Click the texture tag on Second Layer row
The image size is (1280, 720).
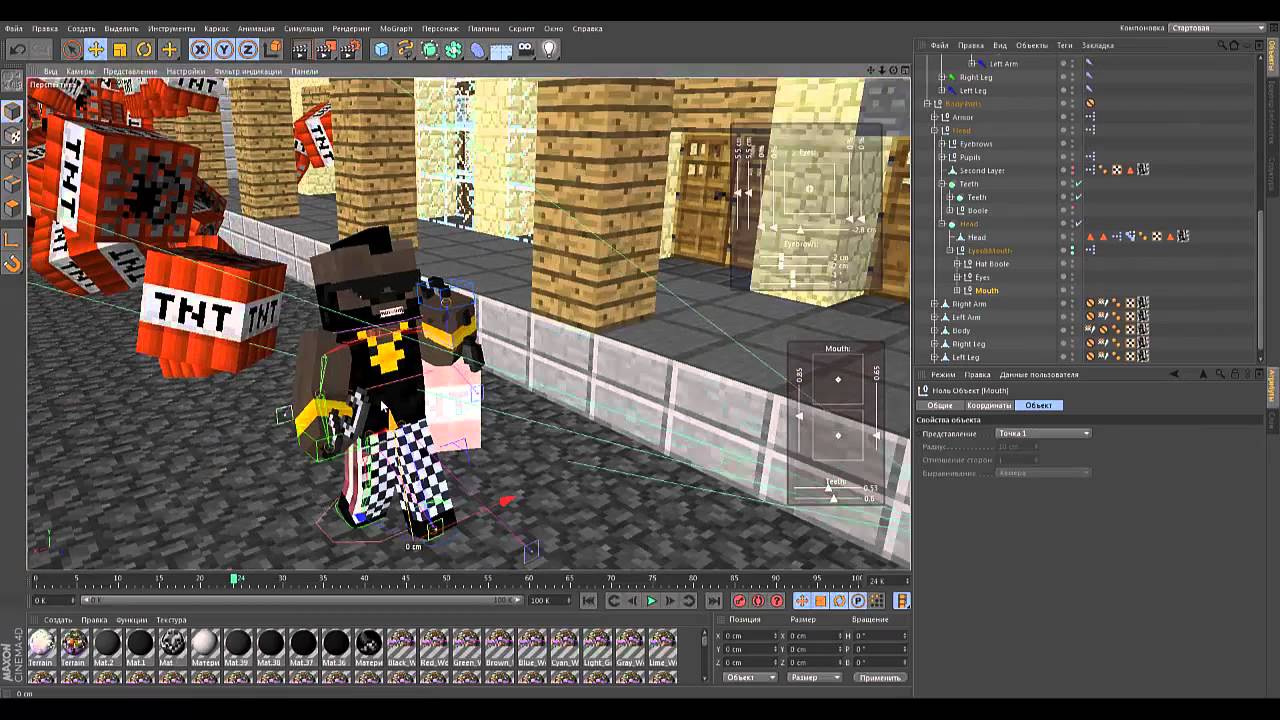point(1143,170)
